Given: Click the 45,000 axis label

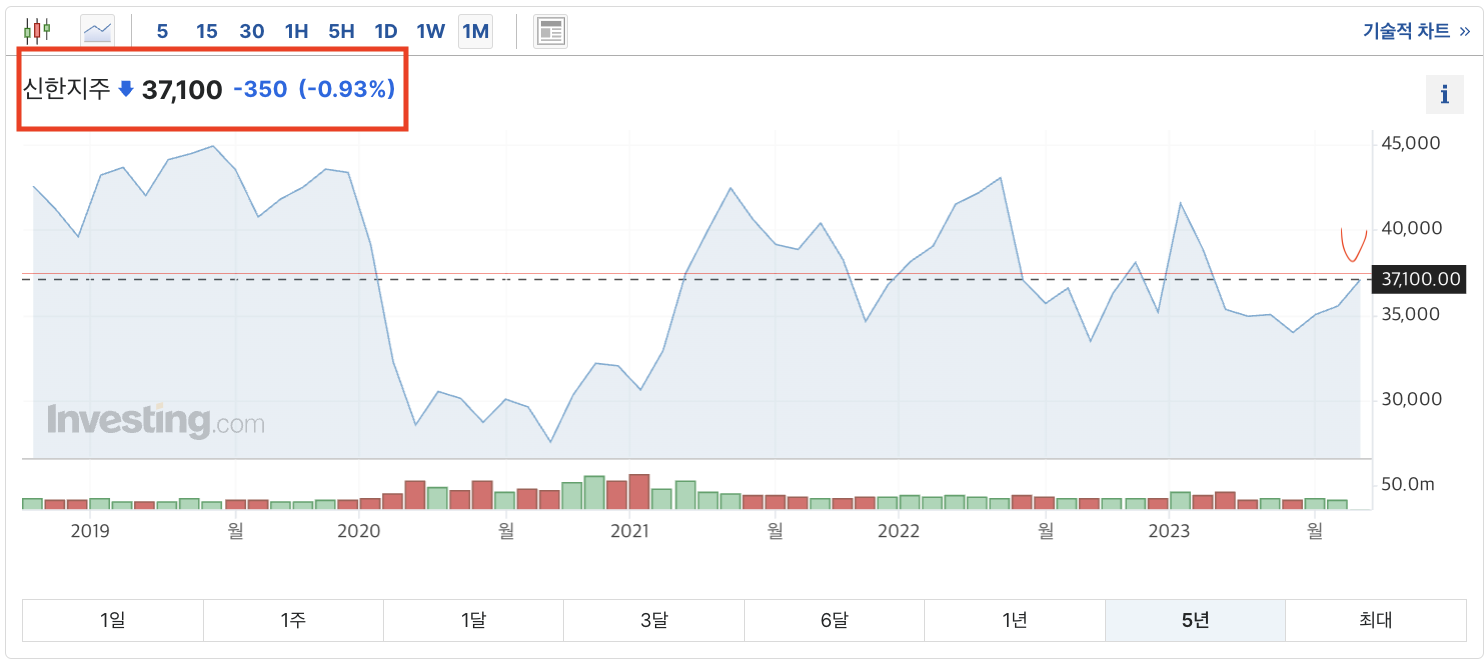Looking at the screenshot, I should click(x=1409, y=143).
